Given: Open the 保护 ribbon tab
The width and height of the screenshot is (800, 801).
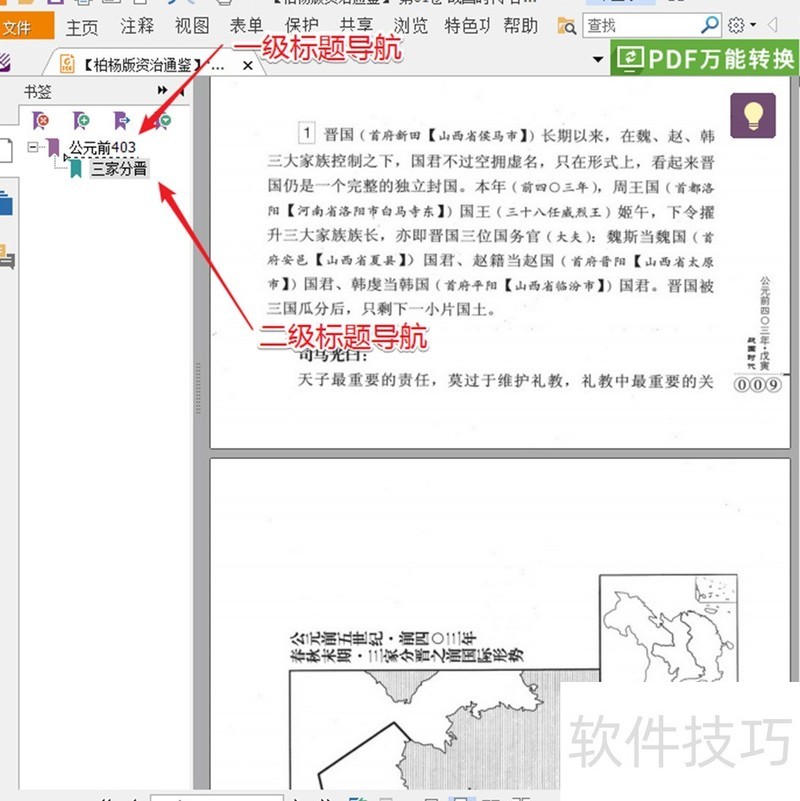Looking at the screenshot, I should pos(301,26).
